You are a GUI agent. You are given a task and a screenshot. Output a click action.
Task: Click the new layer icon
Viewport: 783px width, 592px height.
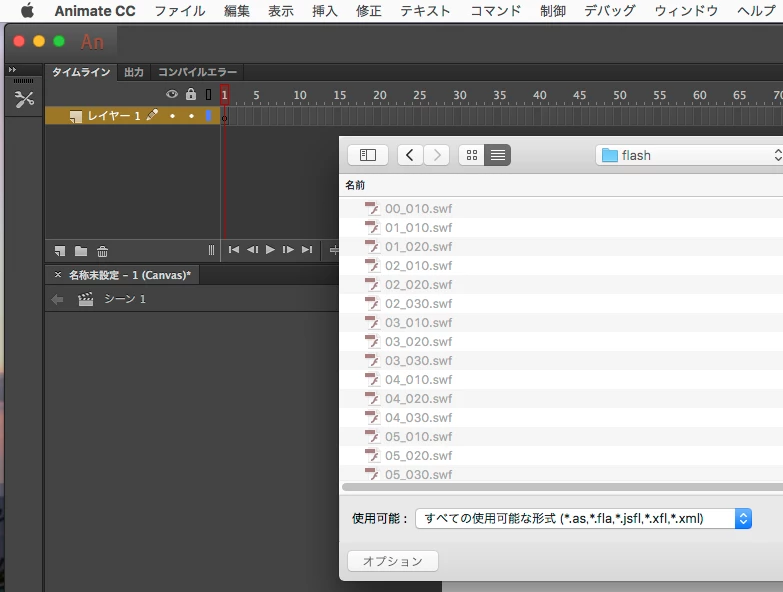pos(60,251)
